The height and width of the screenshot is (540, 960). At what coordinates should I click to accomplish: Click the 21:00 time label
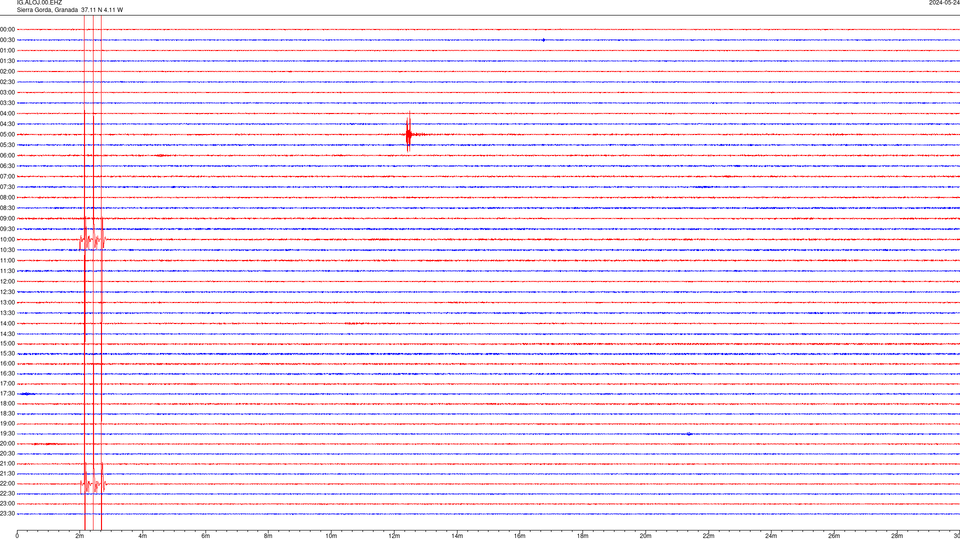[x=7, y=463]
